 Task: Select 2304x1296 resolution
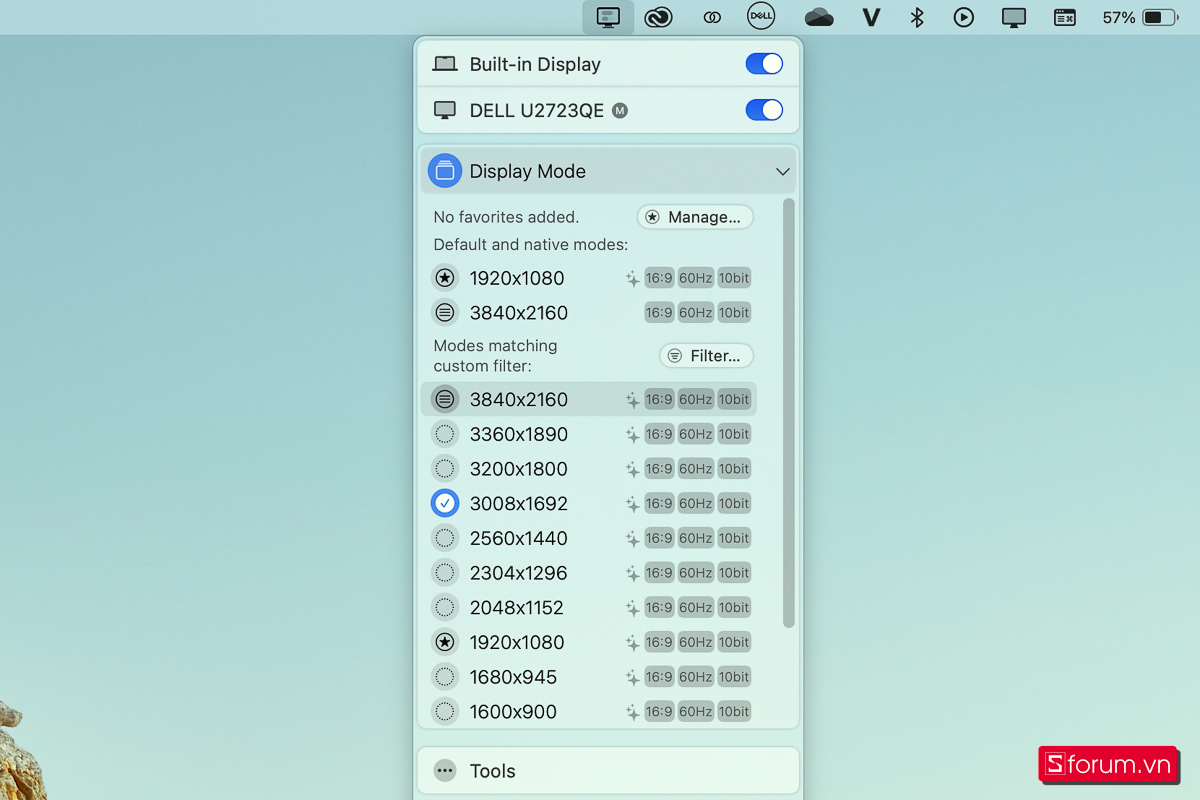pyautogui.click(x=588, y=573)
